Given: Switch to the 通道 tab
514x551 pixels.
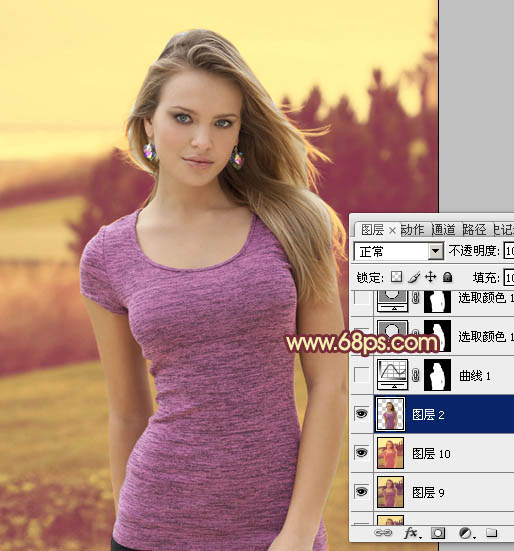Looking at the screenshot, I should pyautogui.click(x=443, y=230).
